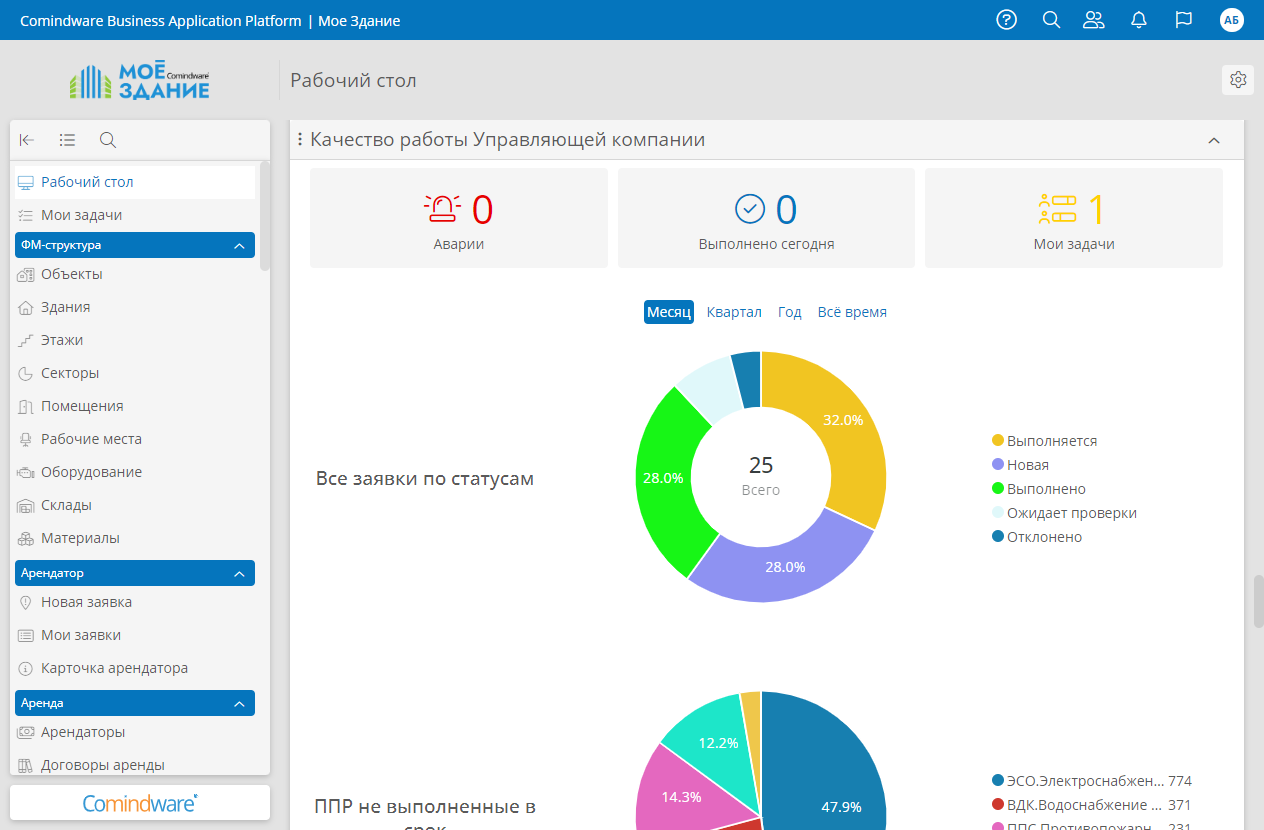This screenshot has width=1264, height=830.
Task: Toggle ЭСО.Электроснабжение legend swatch
Action: tap(997, 781)
